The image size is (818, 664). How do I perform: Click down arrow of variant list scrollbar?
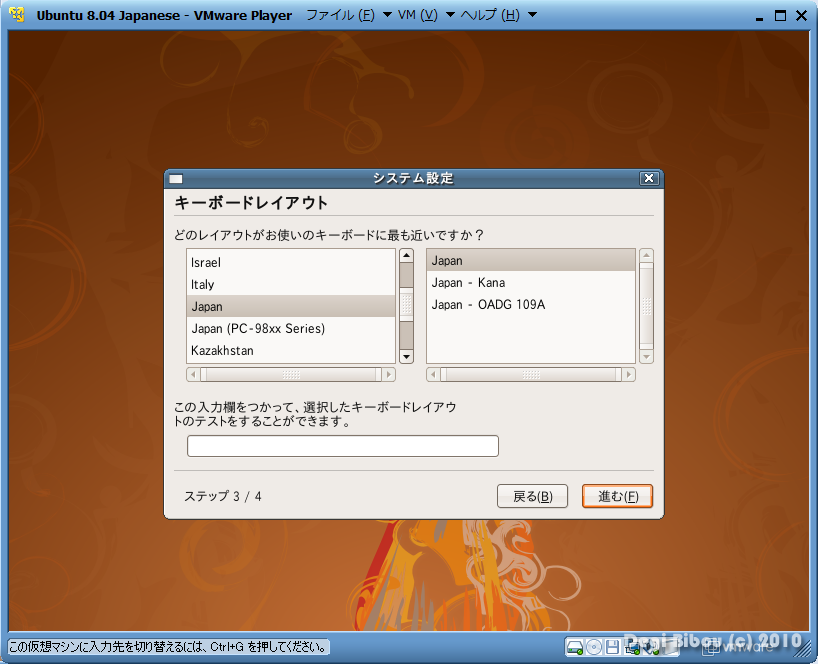[x=646, y=357]
